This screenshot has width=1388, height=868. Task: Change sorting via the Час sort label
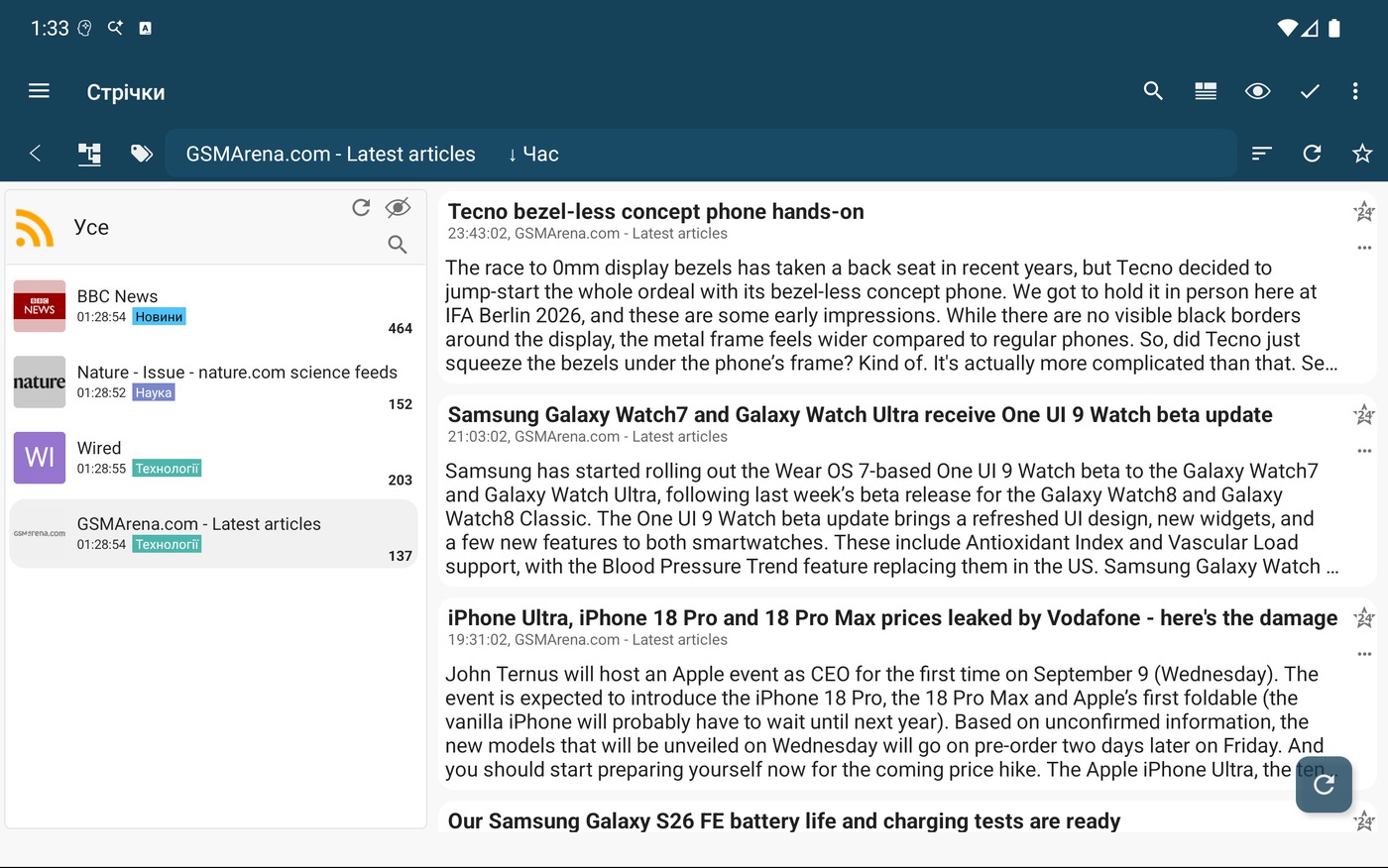(533, 154)
